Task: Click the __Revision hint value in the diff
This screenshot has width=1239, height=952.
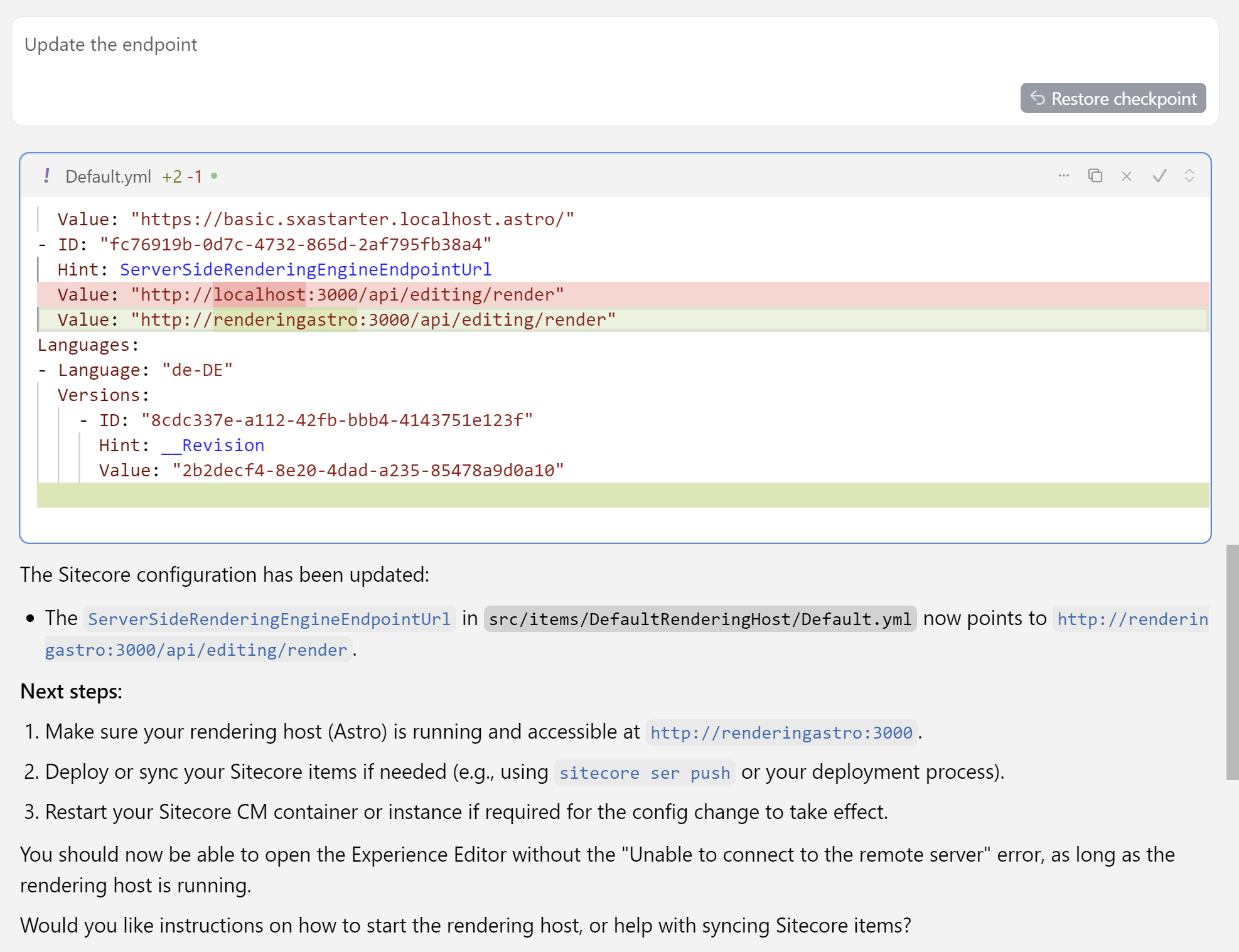Action: (213, 446)
